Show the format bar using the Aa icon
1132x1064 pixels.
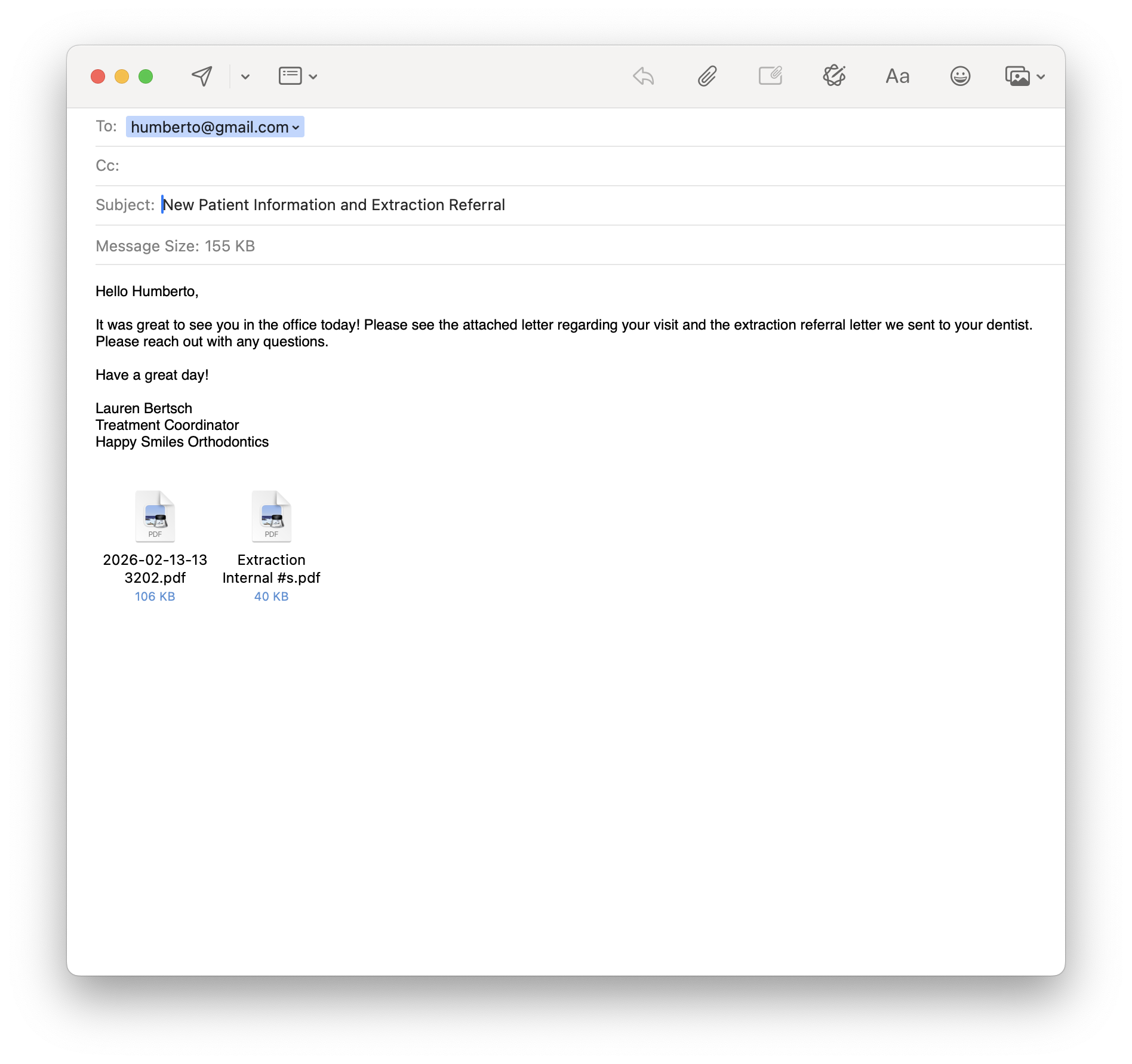coord(897,76)
